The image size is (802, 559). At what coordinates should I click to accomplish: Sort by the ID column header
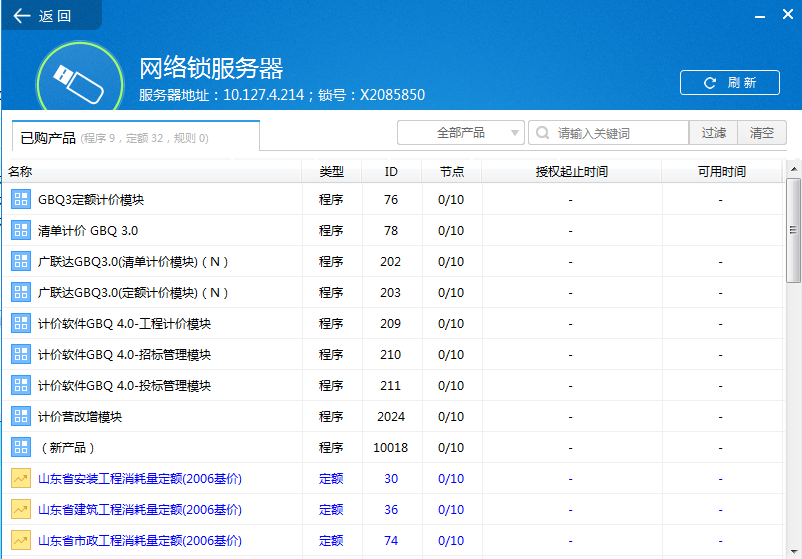pos(391,172)
